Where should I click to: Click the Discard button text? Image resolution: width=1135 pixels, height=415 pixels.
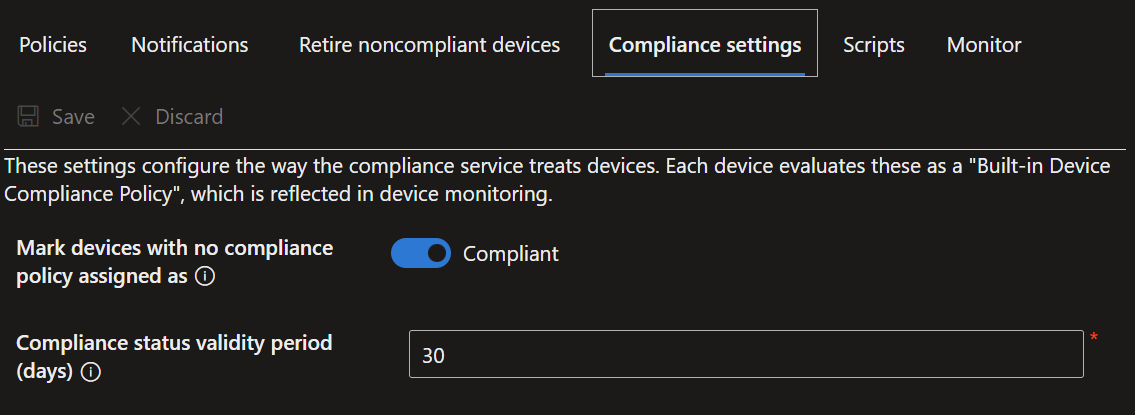pyautogui.click(x=189, y=117)
